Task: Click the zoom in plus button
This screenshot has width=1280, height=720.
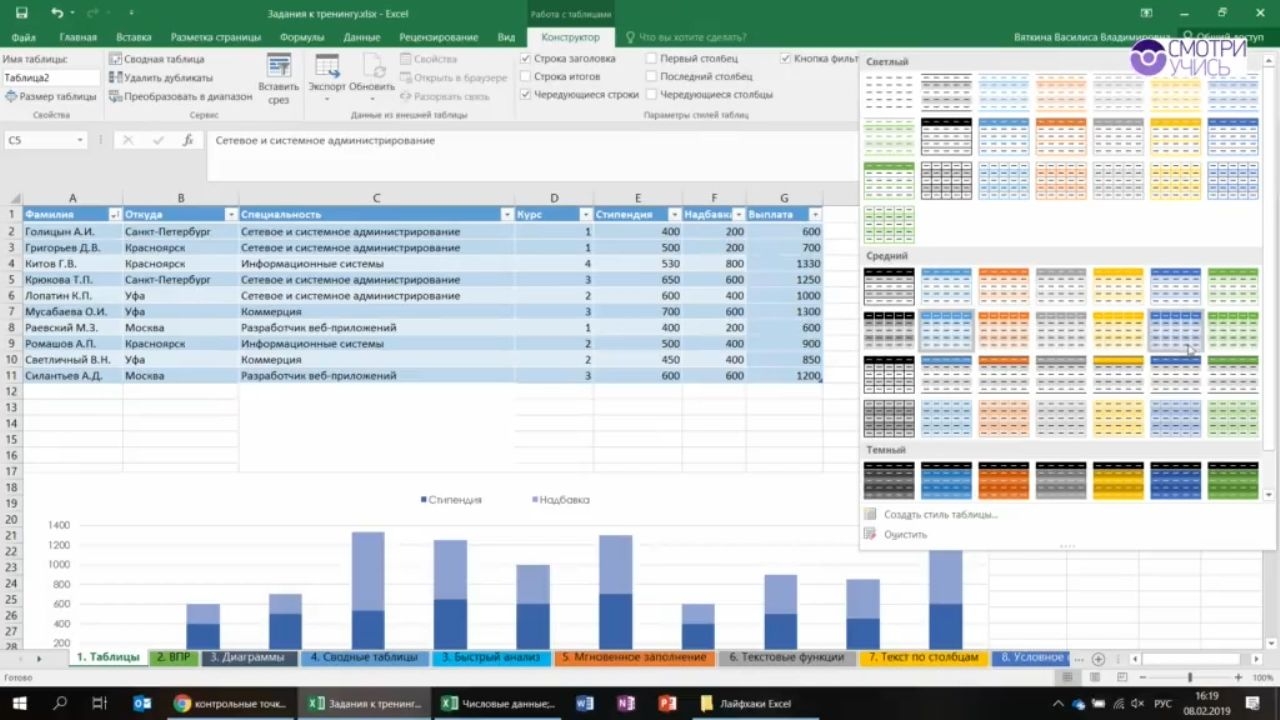Action: pos(1239,678)
